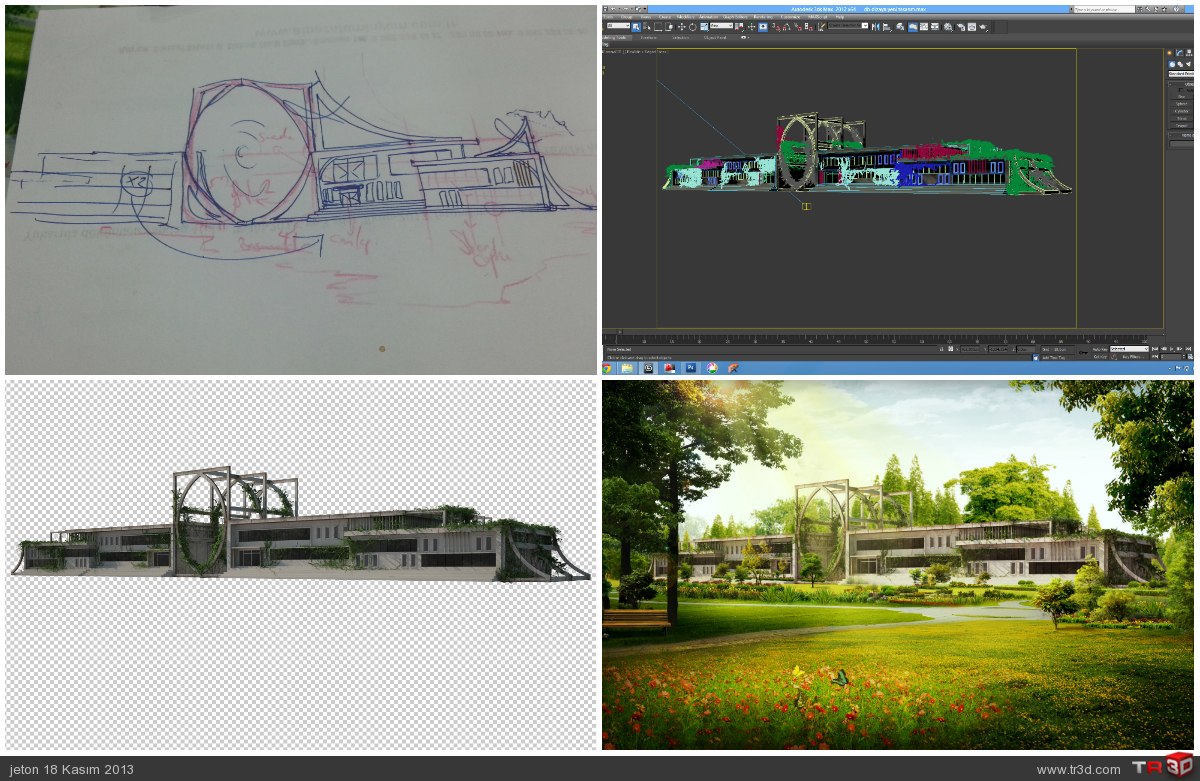Toggle Angle Snap
Screen dimensions: 1200x781
787,26
